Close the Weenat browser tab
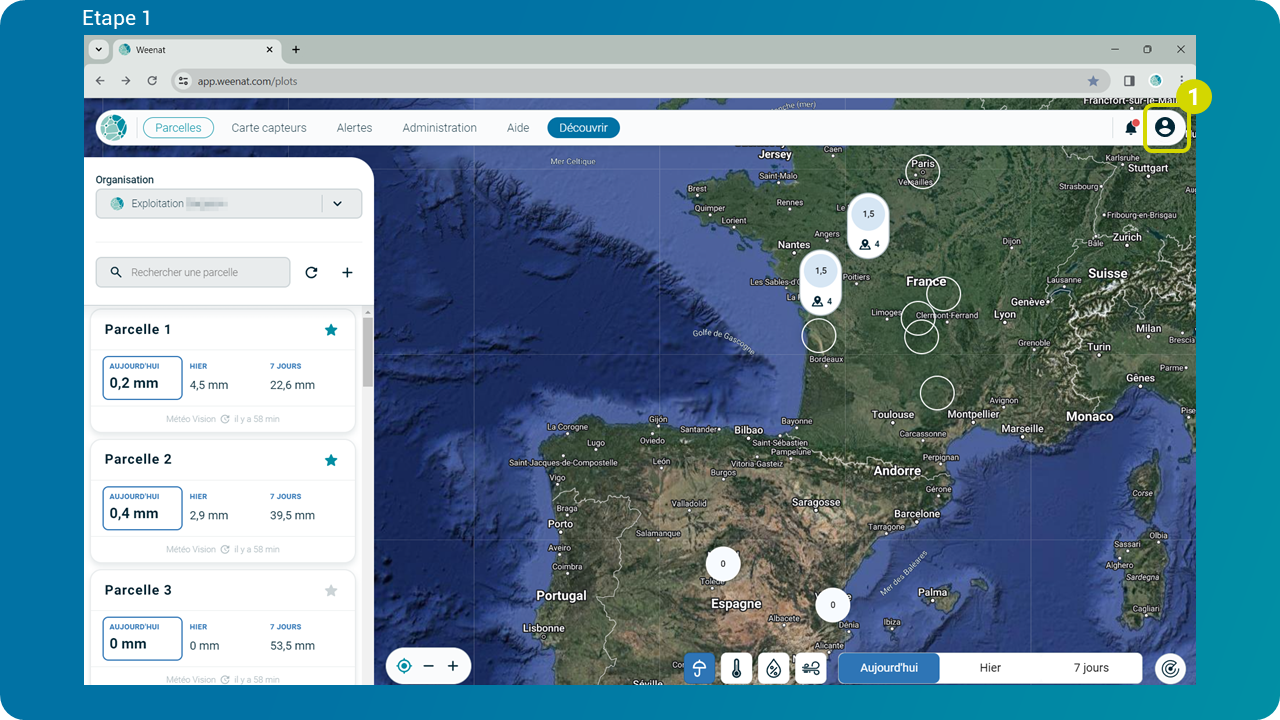The width and height of the screenshot is (1280, 720). 270,49
